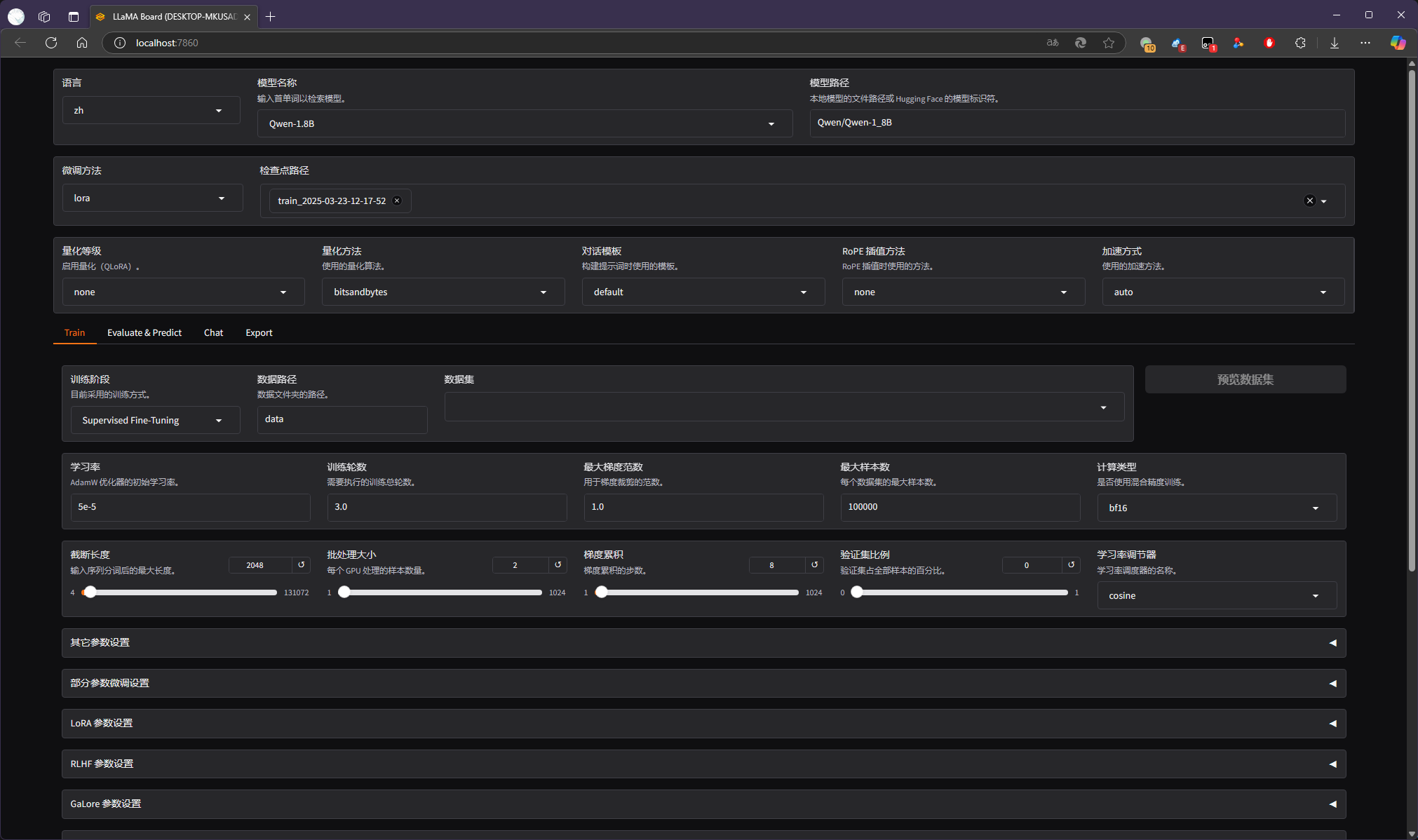Open the browser home page icon

82,43
